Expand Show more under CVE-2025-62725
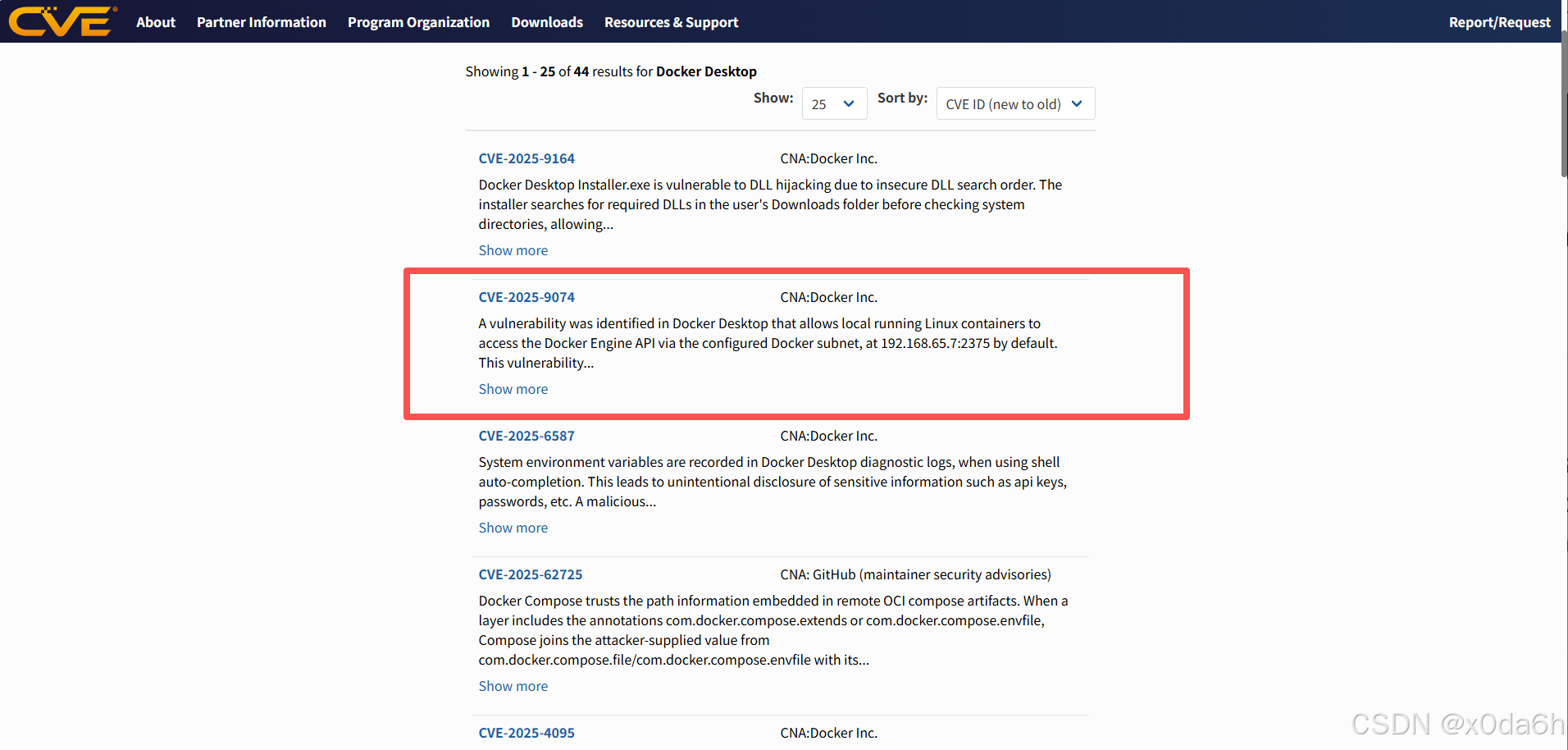Screen dimensions: 1568x750 click(513, 686)
